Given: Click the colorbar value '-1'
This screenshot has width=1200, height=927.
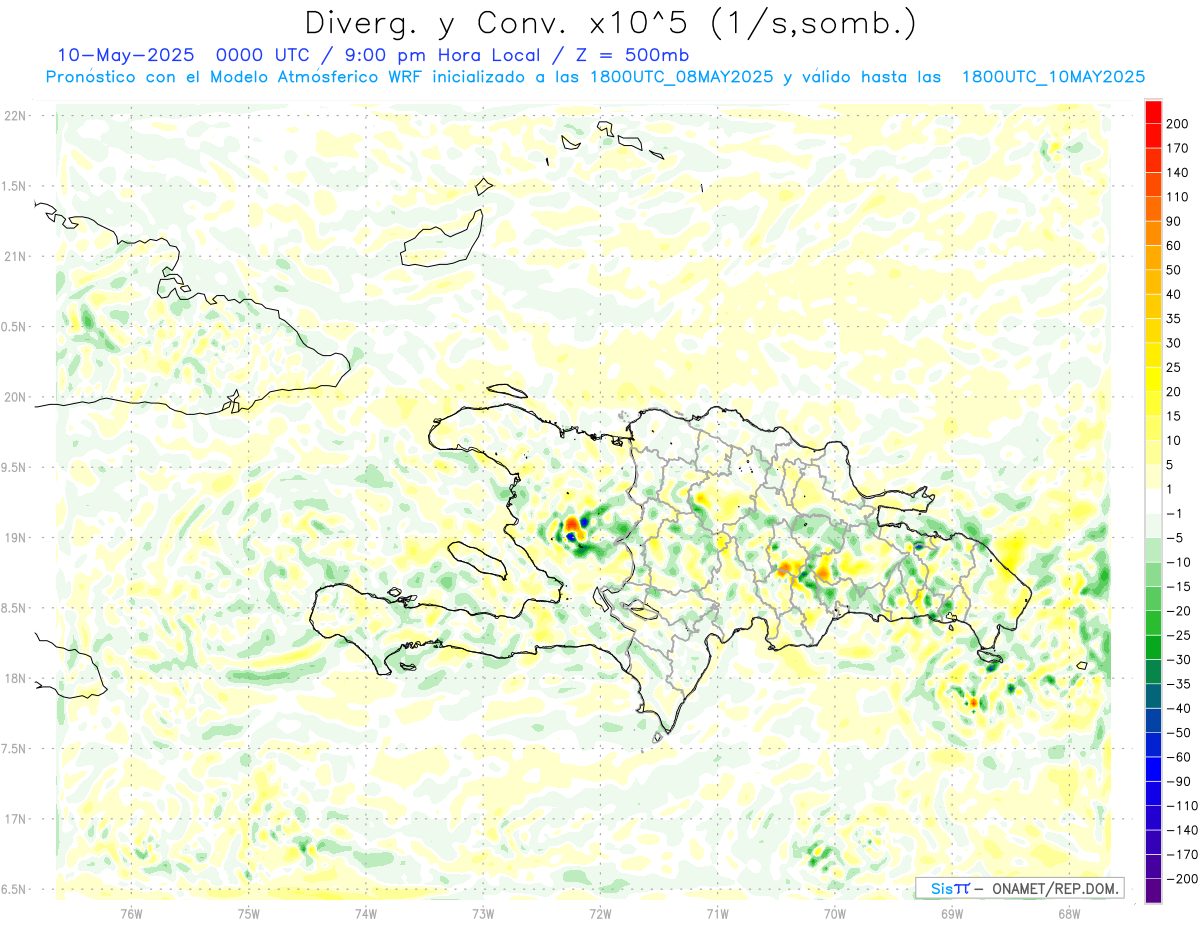Looking at the screenshot, I should tap(1174, 514).
